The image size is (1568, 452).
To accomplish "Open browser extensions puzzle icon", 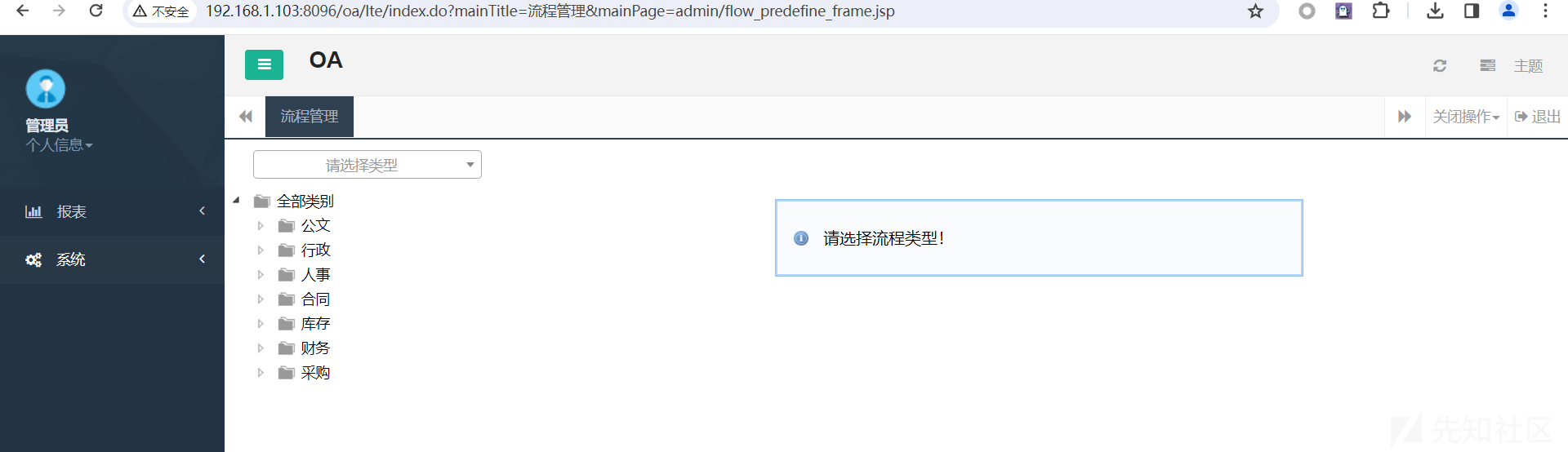I will (x=1381, y=11).
